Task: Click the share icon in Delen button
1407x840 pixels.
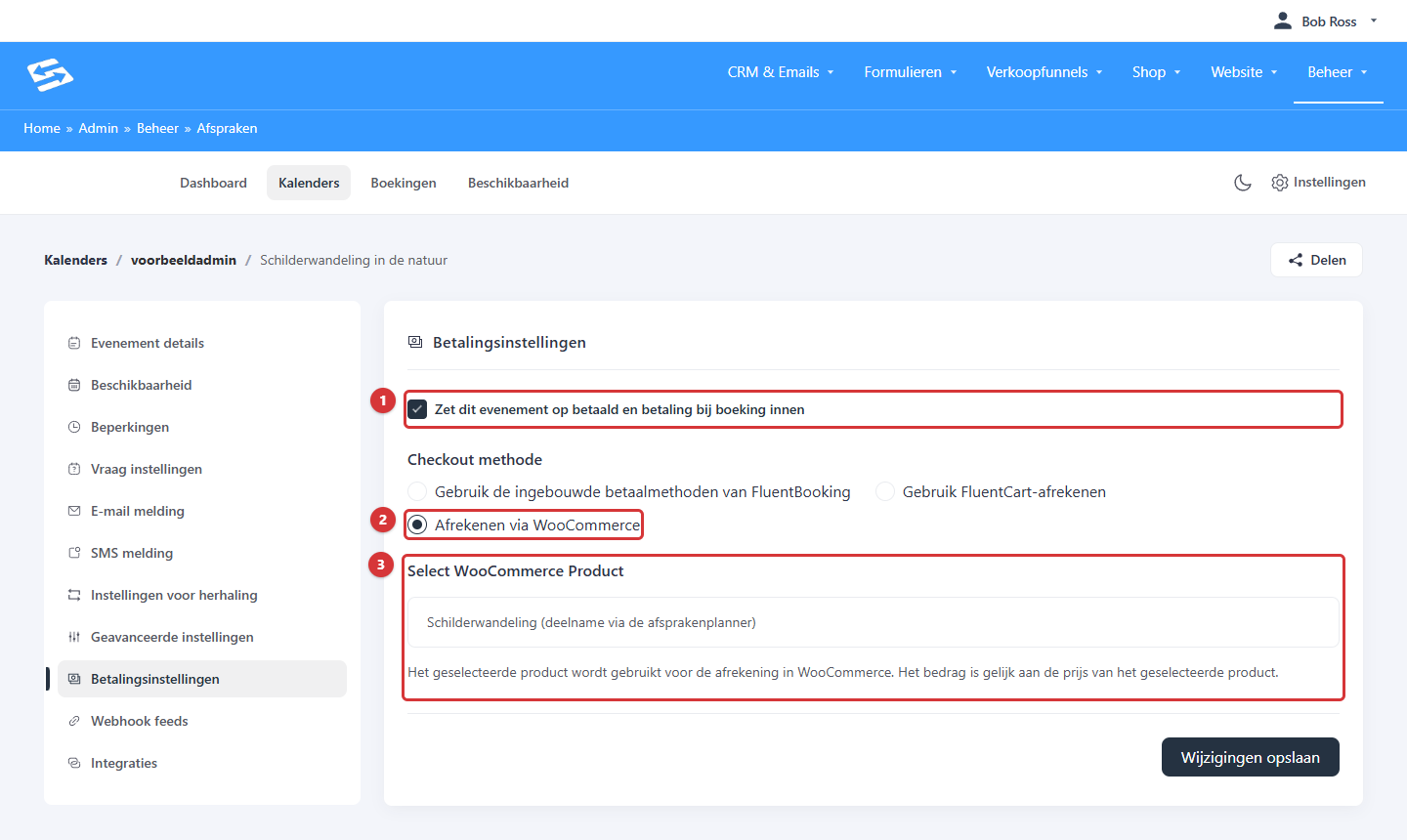Action: point(1296,260)
